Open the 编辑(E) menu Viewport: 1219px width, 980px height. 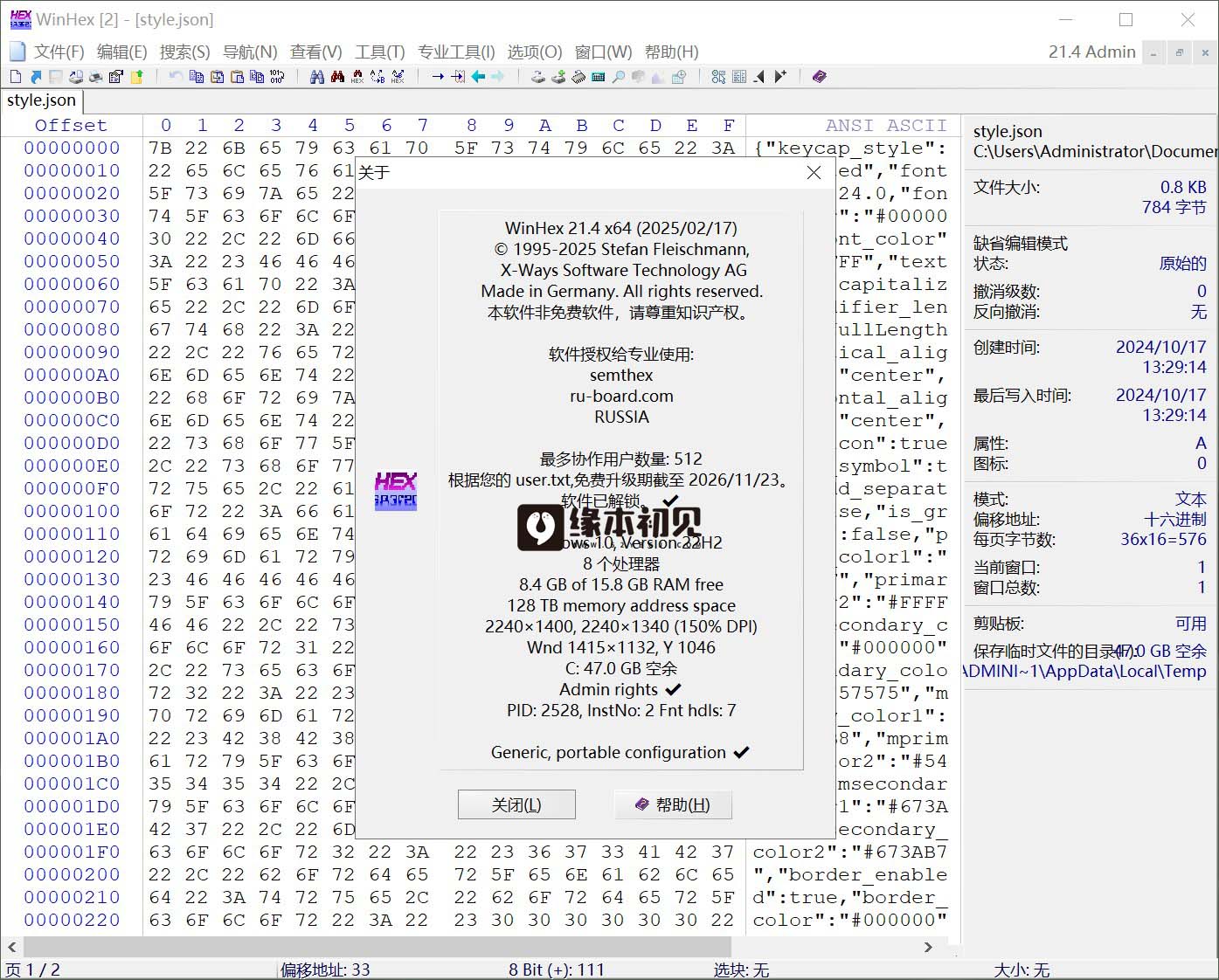tap(121, 52)
